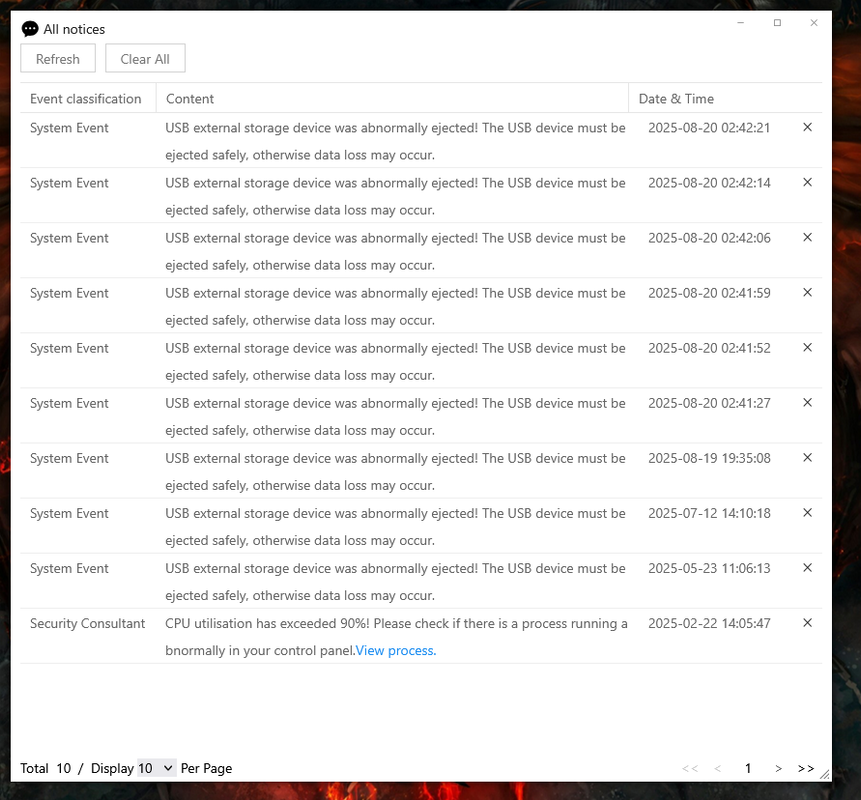
Task: Remove the CPU utilisation notice with X
Action: 807,623
